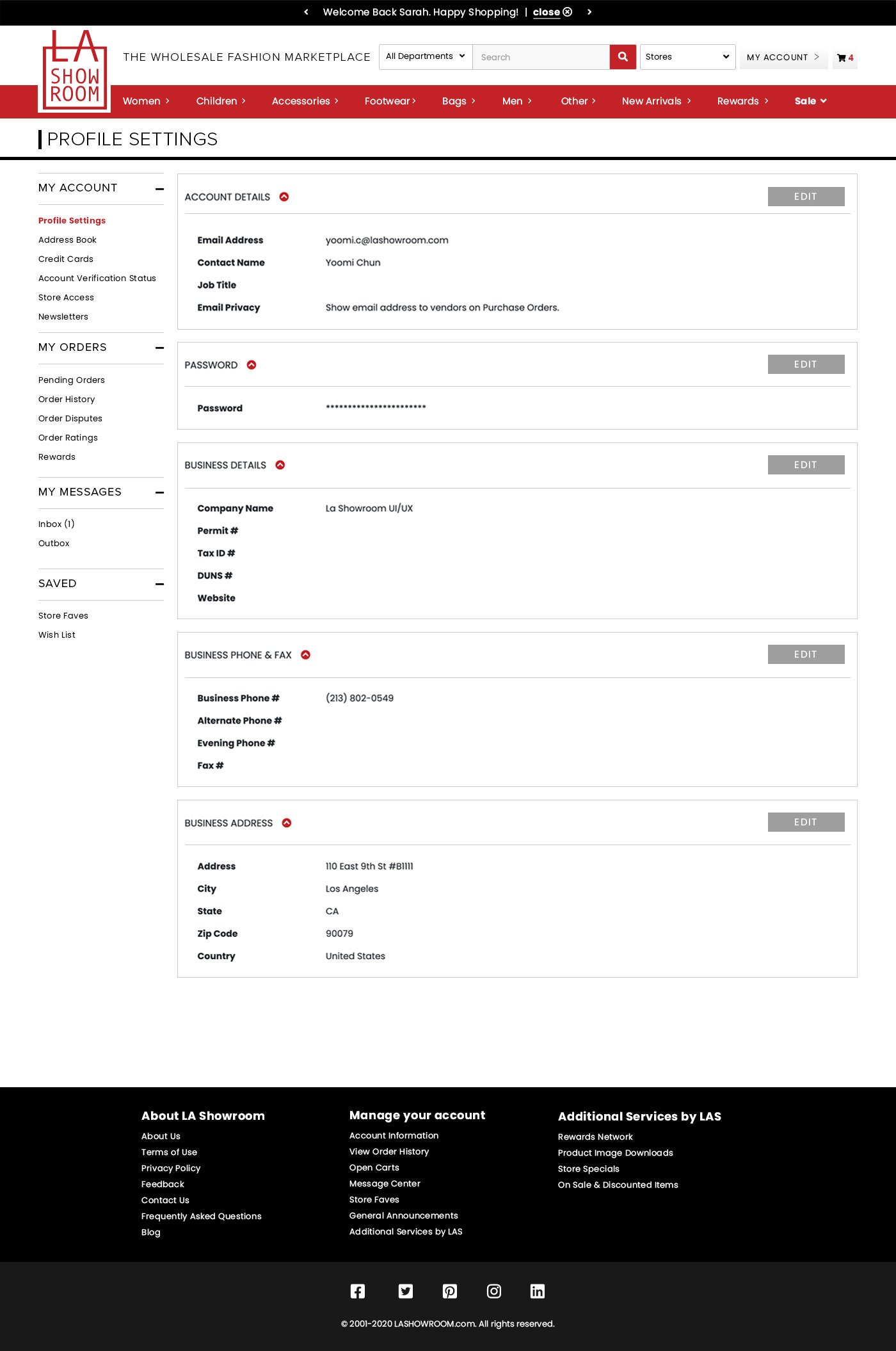Open the Women navigation menu
Viewport: 896px width, 1351px height.
tap(146, 101)
